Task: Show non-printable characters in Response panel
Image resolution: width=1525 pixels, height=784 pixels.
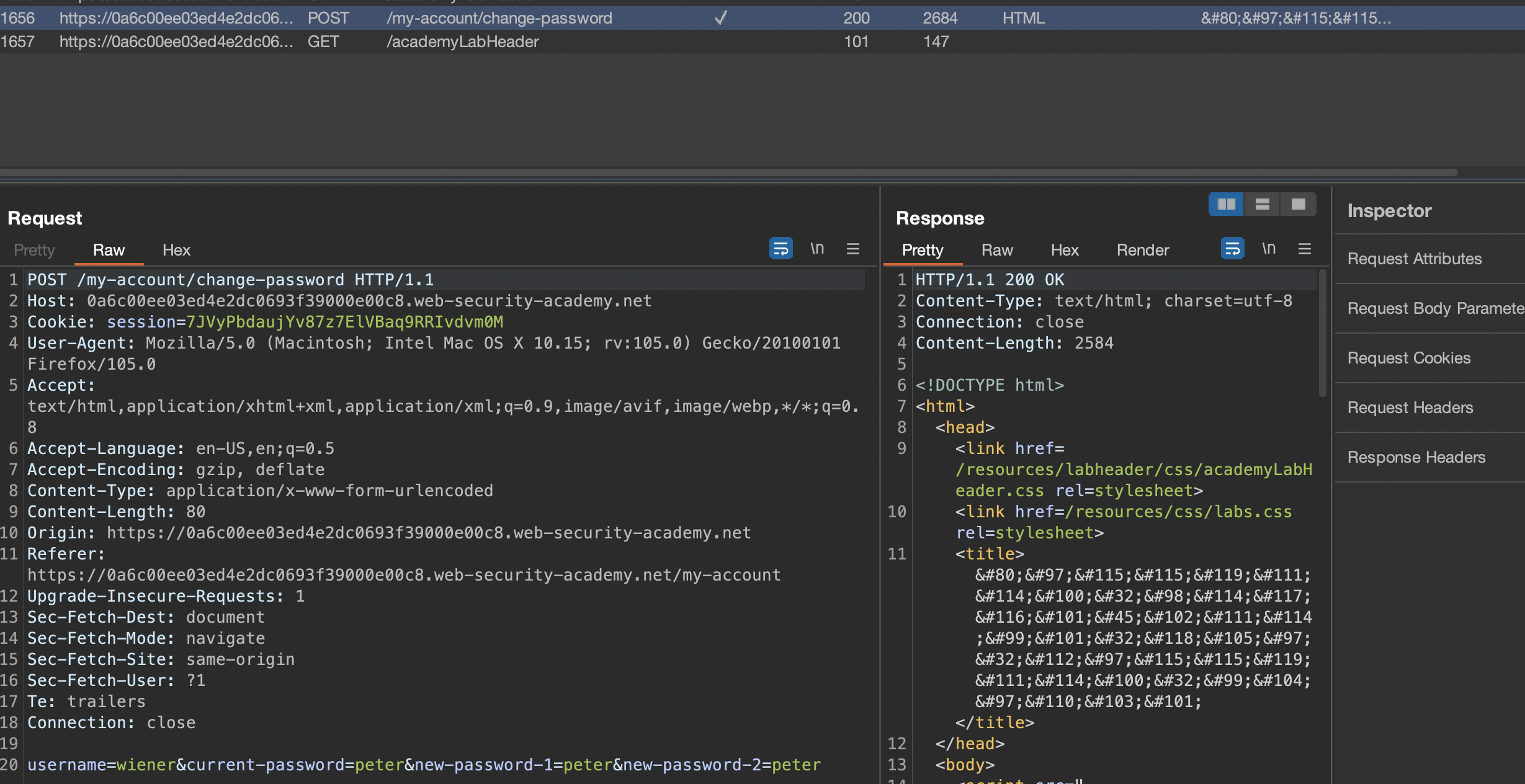Action: click(1269, 249)
